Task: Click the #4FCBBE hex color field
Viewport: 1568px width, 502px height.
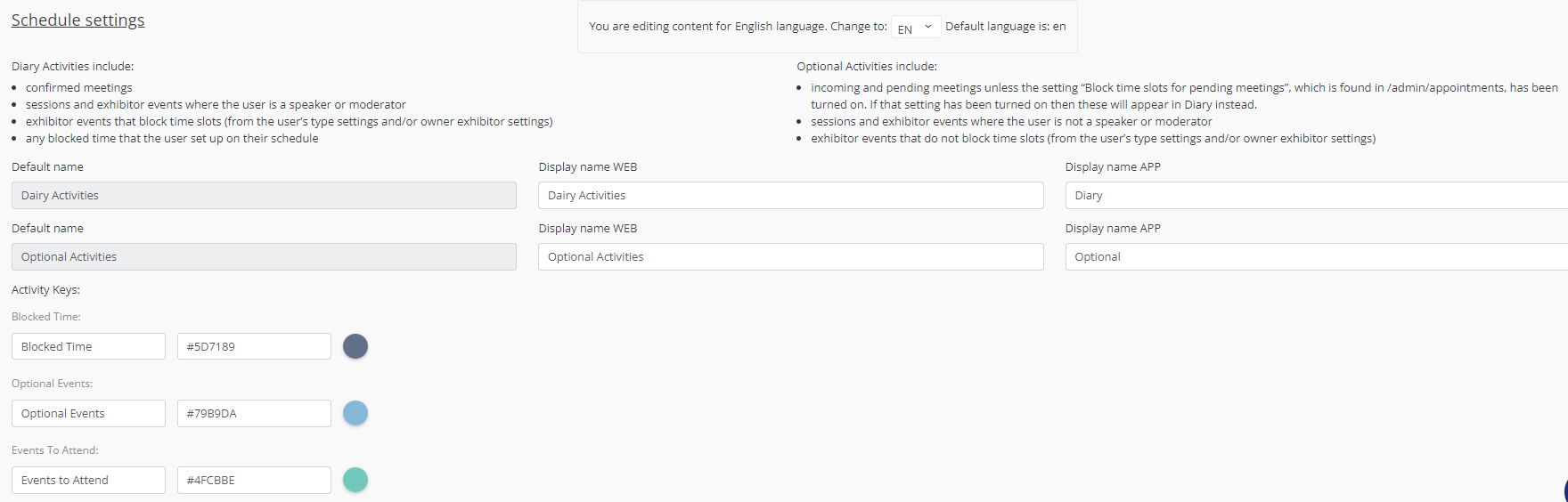Action: click(x=254, y=480)
